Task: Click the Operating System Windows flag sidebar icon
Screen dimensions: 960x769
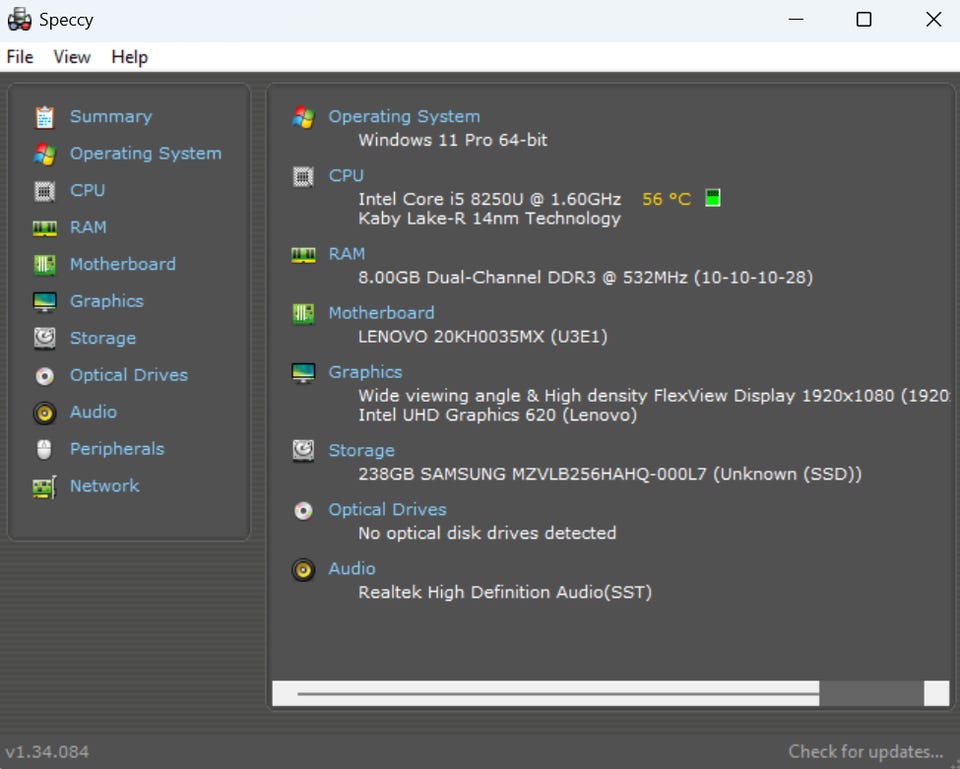Action: click(x=44, y=154)
